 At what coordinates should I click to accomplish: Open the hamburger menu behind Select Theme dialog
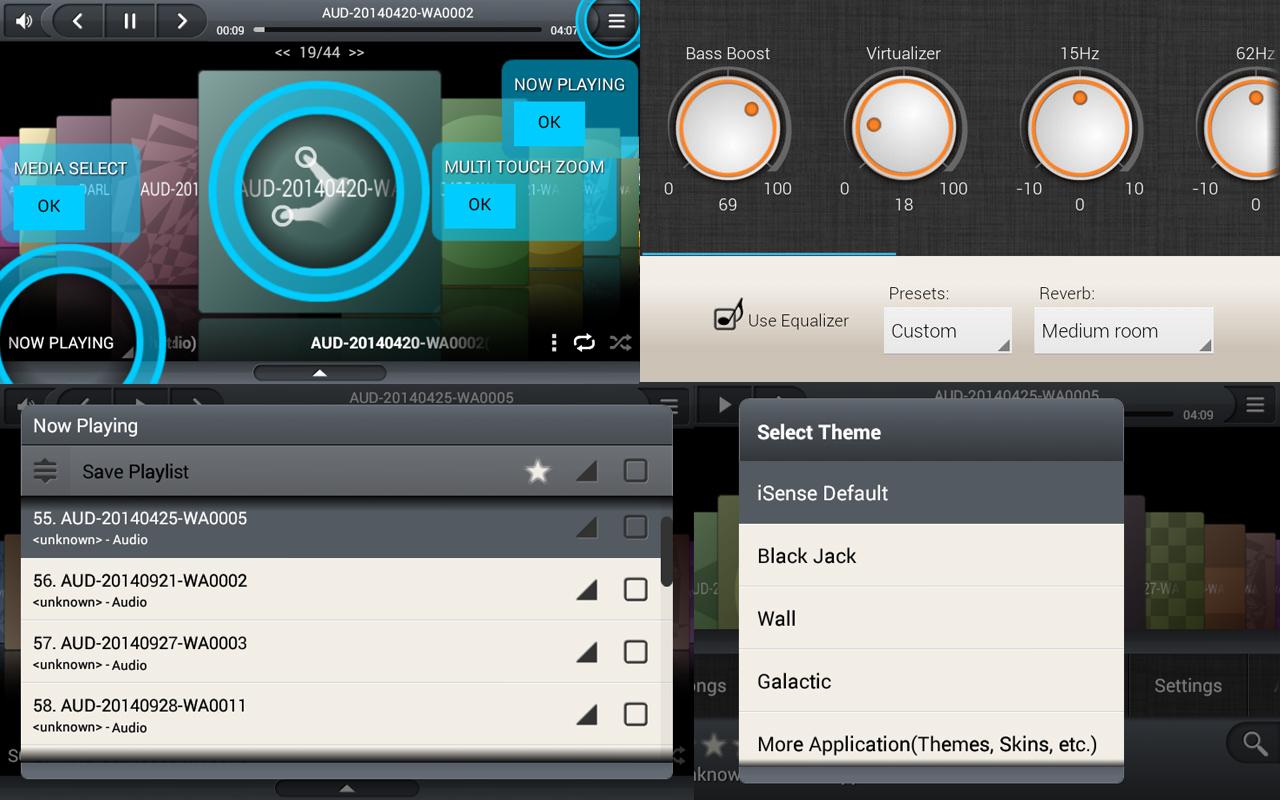pyautogui.click(x=1255, y=405)
